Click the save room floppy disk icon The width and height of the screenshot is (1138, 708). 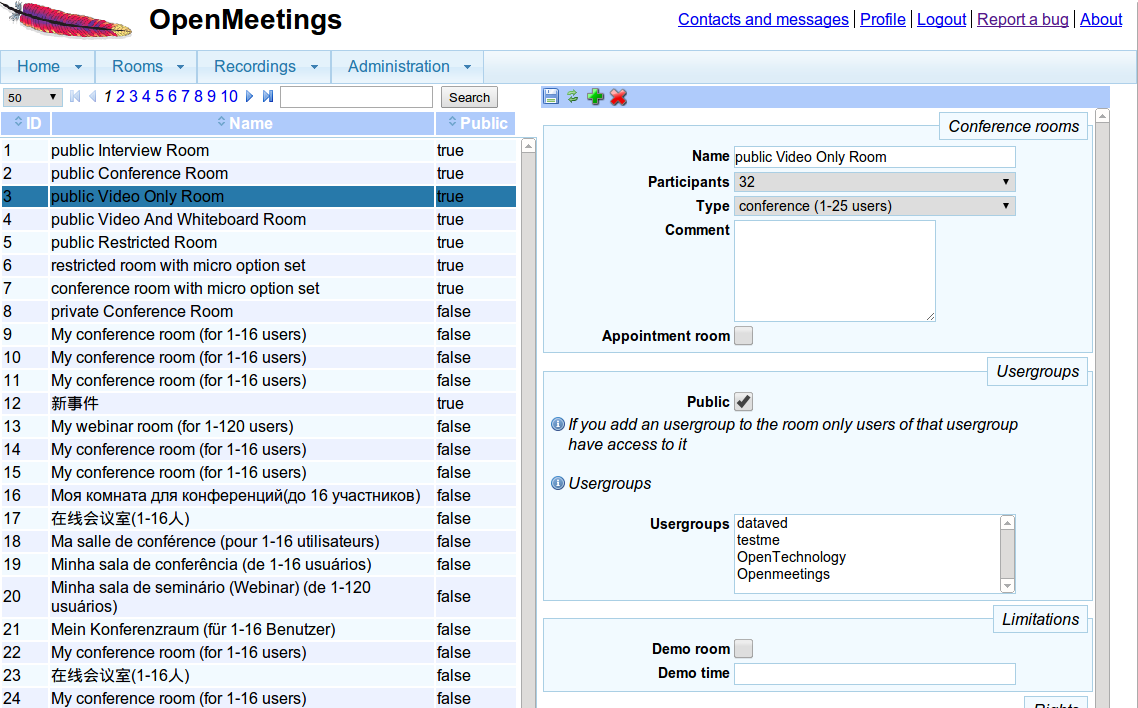(550, 97)
